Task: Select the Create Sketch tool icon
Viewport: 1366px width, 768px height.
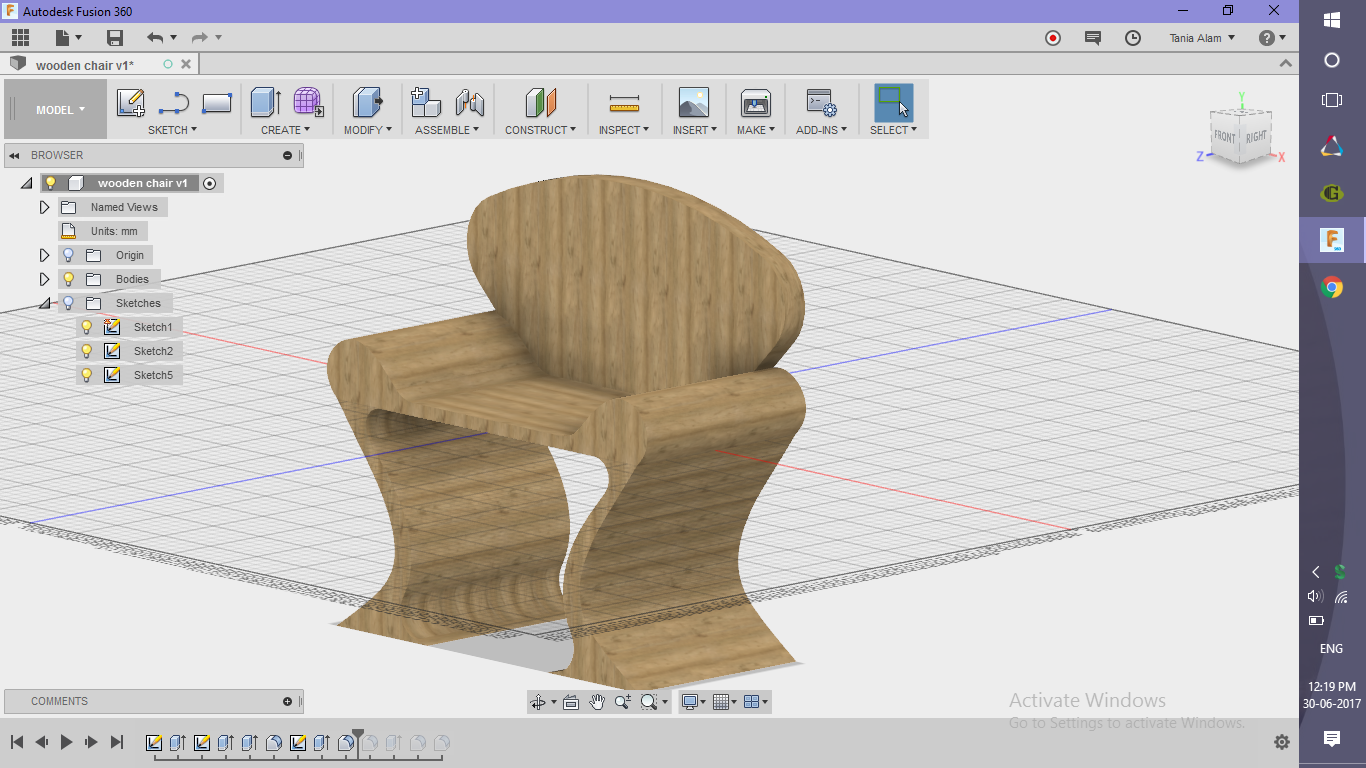Action: coord(131,103)
